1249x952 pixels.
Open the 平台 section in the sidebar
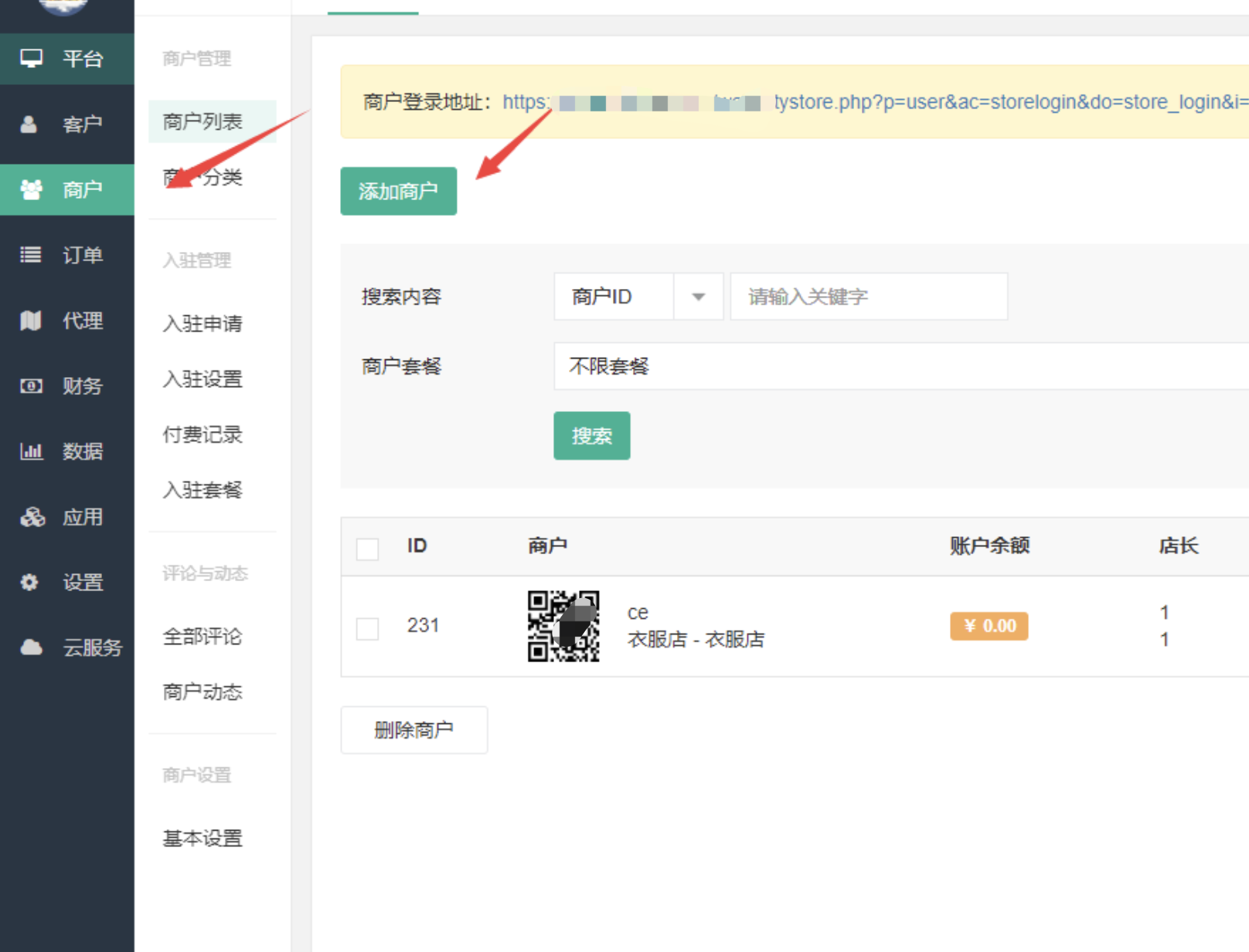[x=67, y=59]
